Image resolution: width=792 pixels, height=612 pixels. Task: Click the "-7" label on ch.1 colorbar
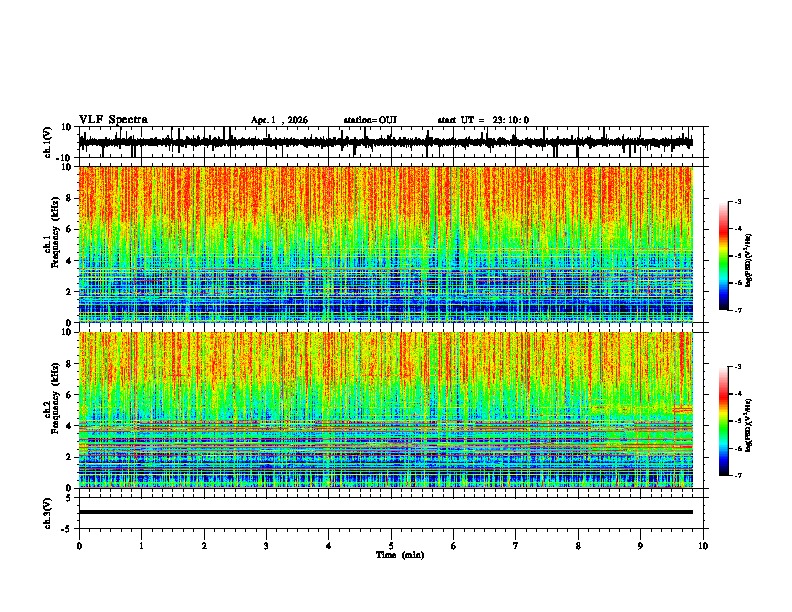coord(738,310)
